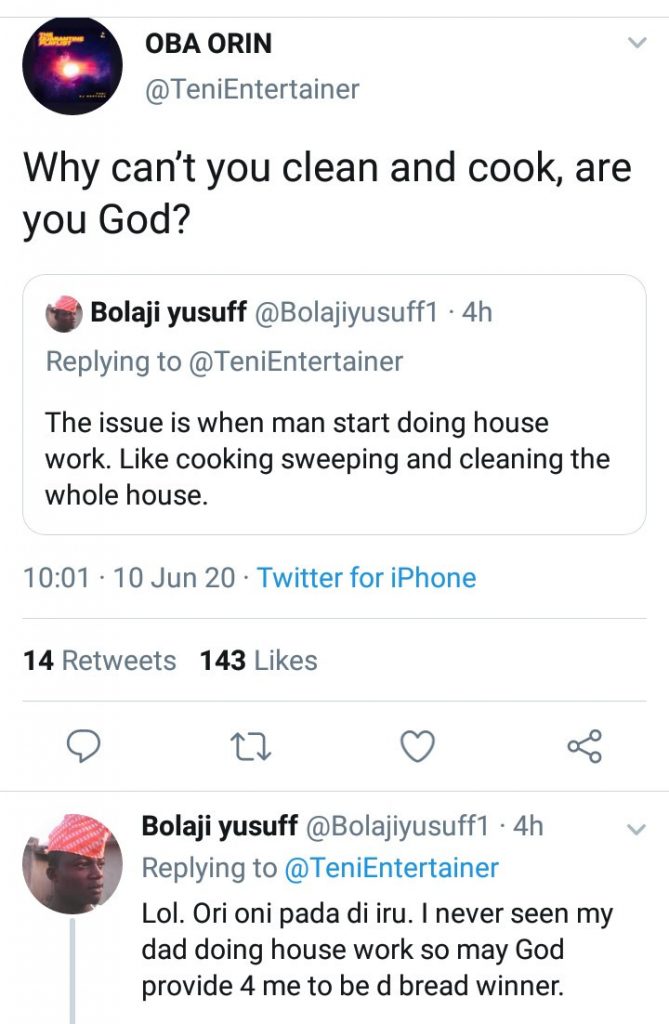Open Bolaji yusuff's name in the quoted tweet
669x1024 pixels.
[x=169, y=312]
